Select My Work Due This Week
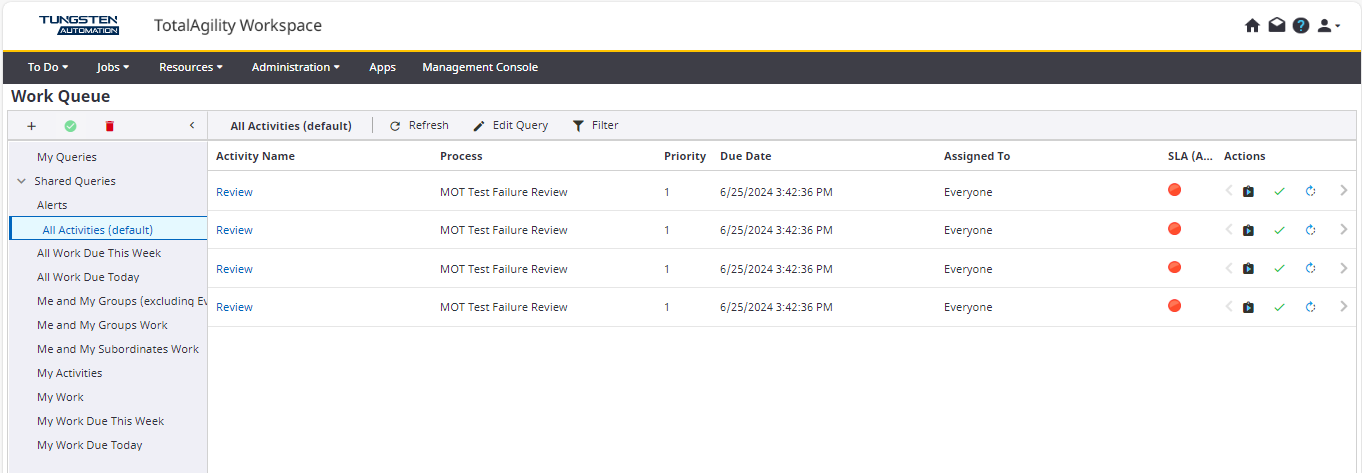This screenshot has height=473, width=1362. (100, 421)
